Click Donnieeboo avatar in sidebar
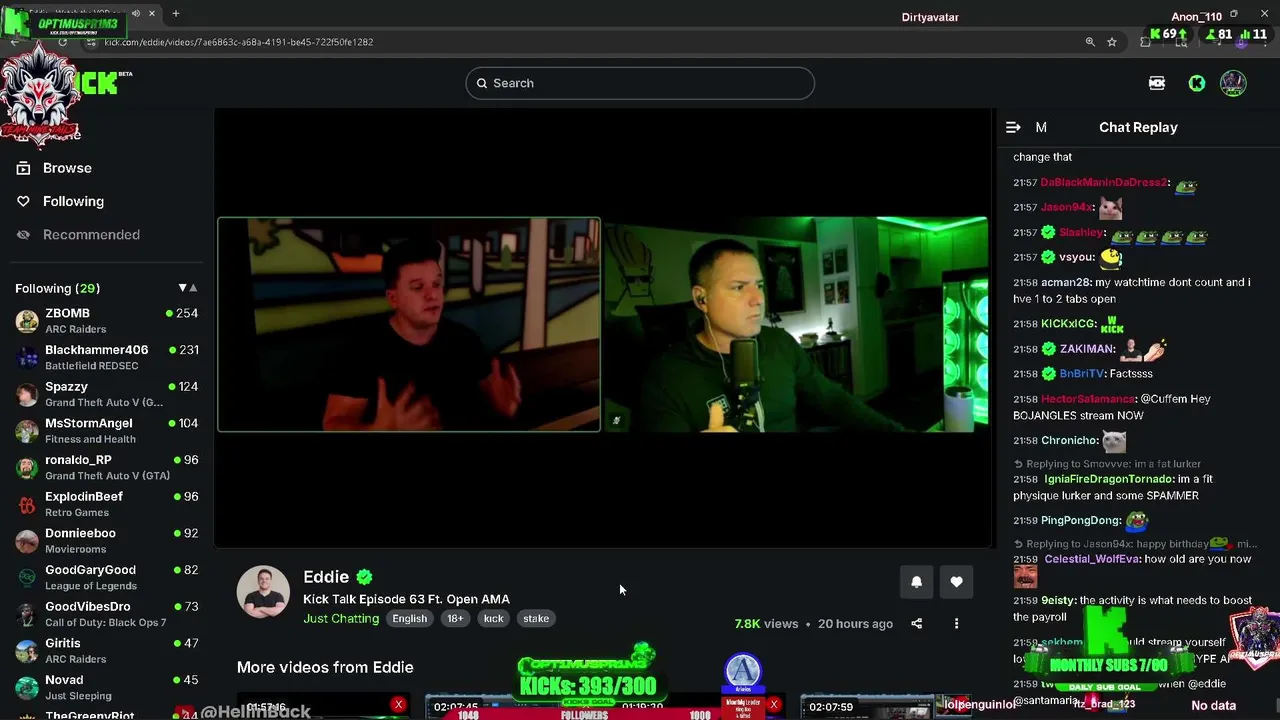The width and height of the screenshot is (1280, 720). (27, 541)
